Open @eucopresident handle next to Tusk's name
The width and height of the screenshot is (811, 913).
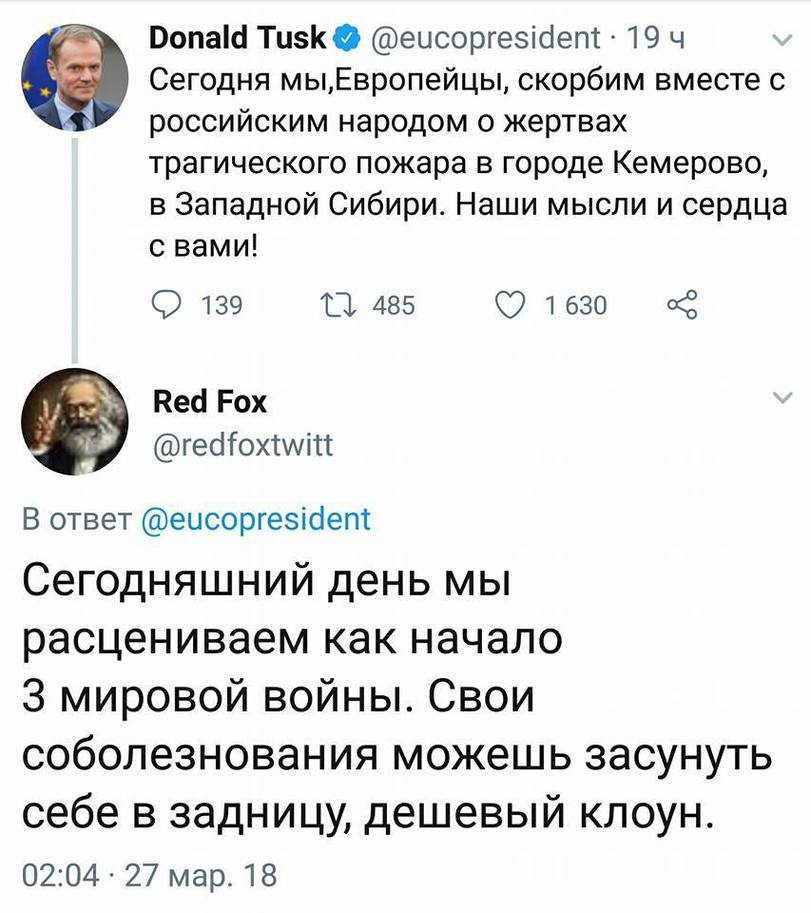[x=484, y=38]
